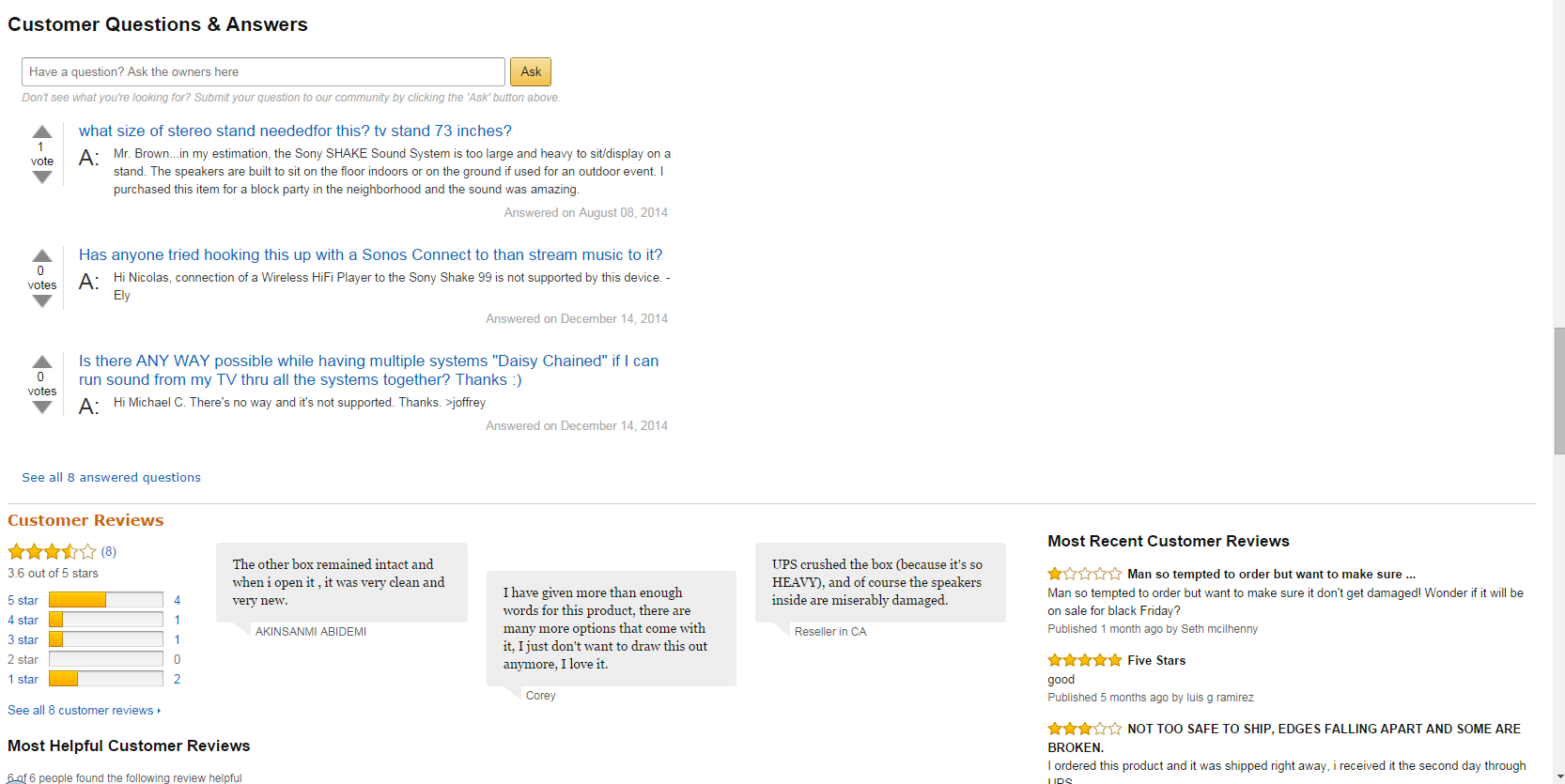Image resolution: width=1565 pixels, height=784 pixels.
Task: Open the review count (8) link
Action: 109,551
